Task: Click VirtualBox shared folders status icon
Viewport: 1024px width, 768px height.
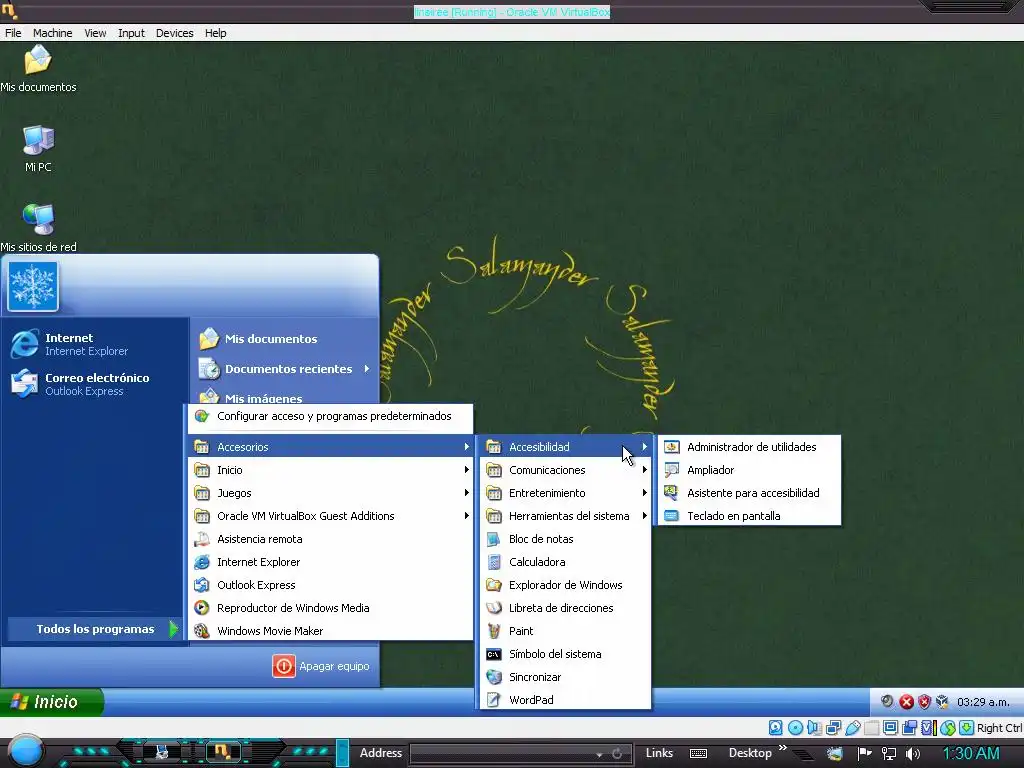Action: point(871,728)
